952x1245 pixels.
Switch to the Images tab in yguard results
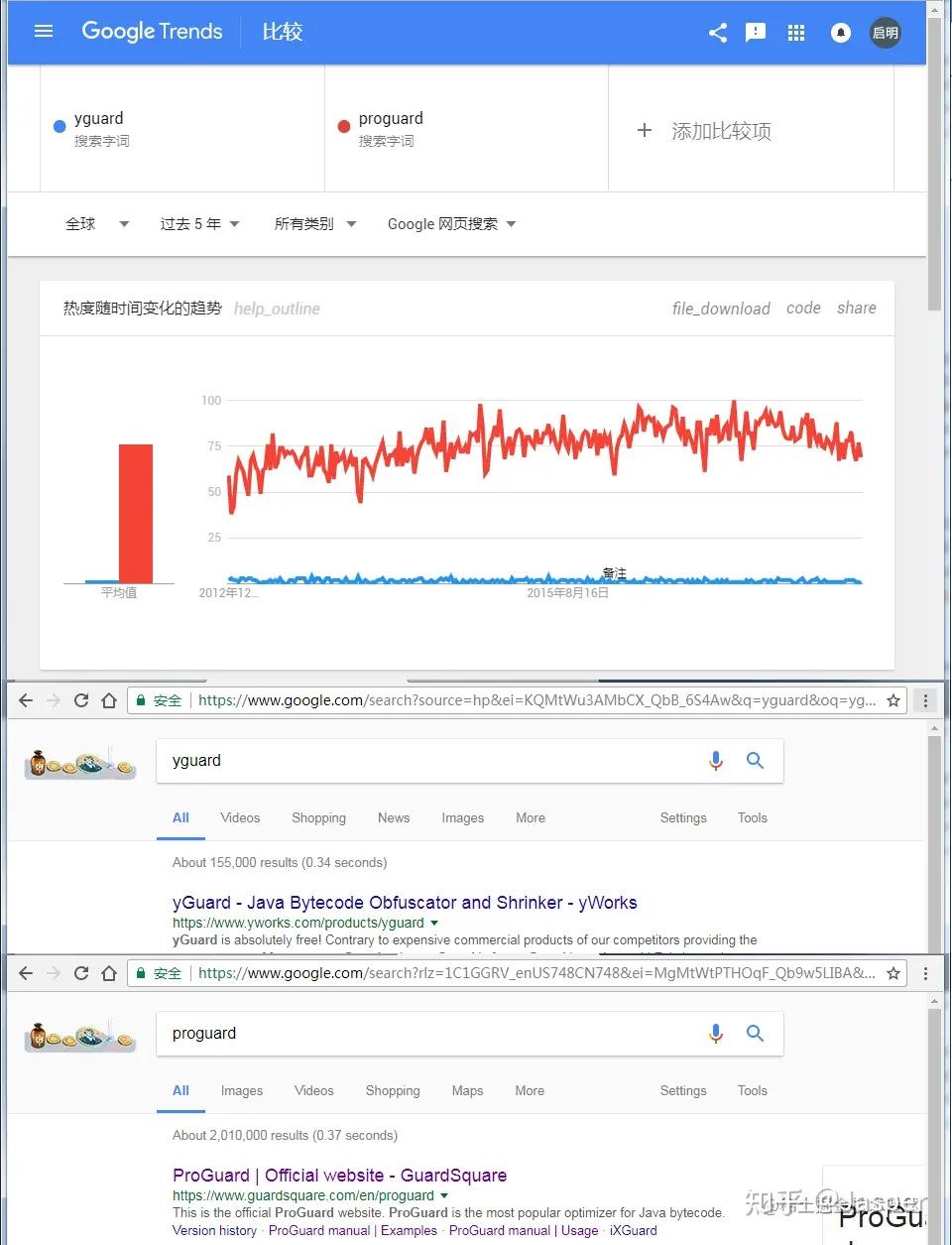[x=462, y=817]
